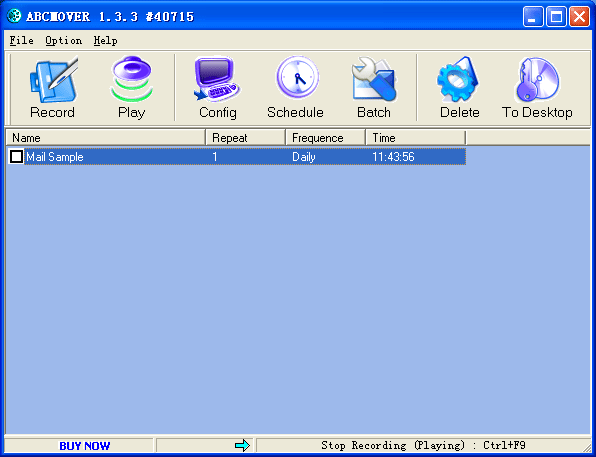Select the Mail Sample row name

[55, 157]
